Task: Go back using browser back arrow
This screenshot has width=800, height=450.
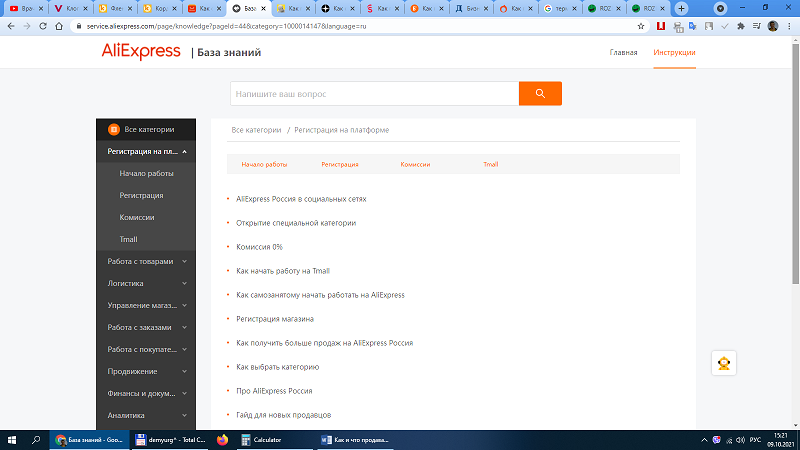Action: [11, 26]
